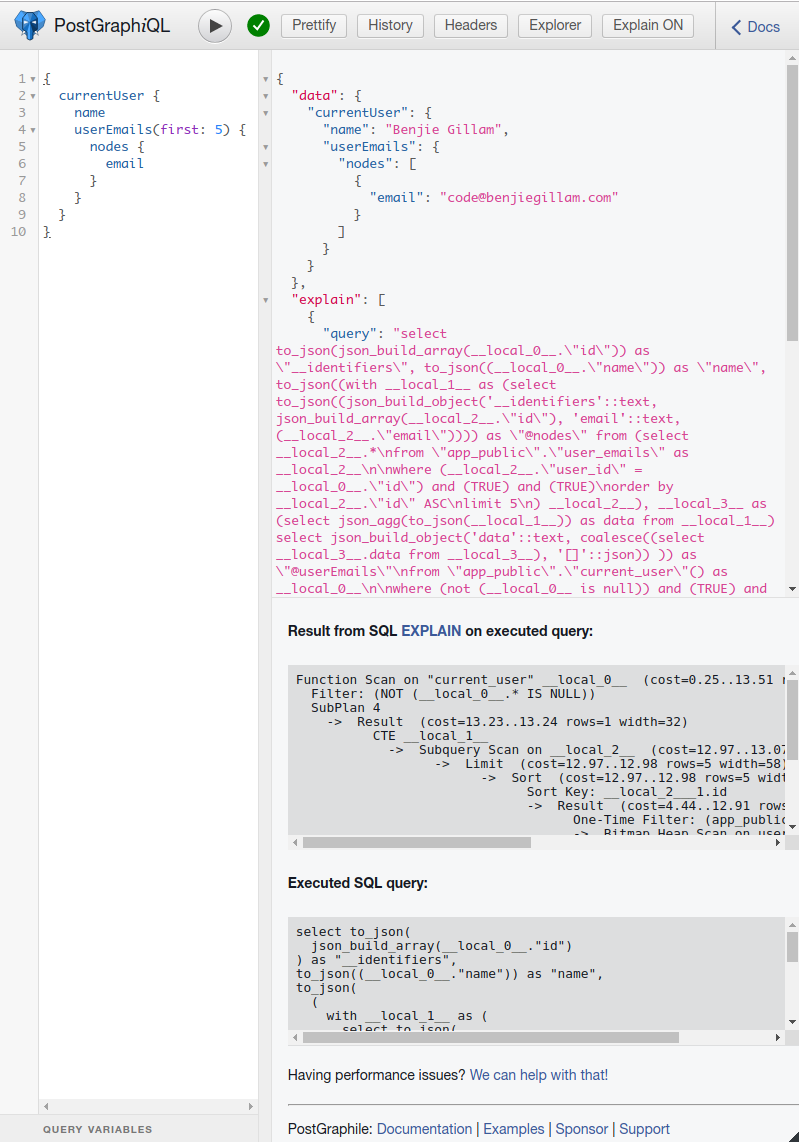Click 'nodes {' on line 5 of the query
The image size is (799, 1142).
coord(117,146)
